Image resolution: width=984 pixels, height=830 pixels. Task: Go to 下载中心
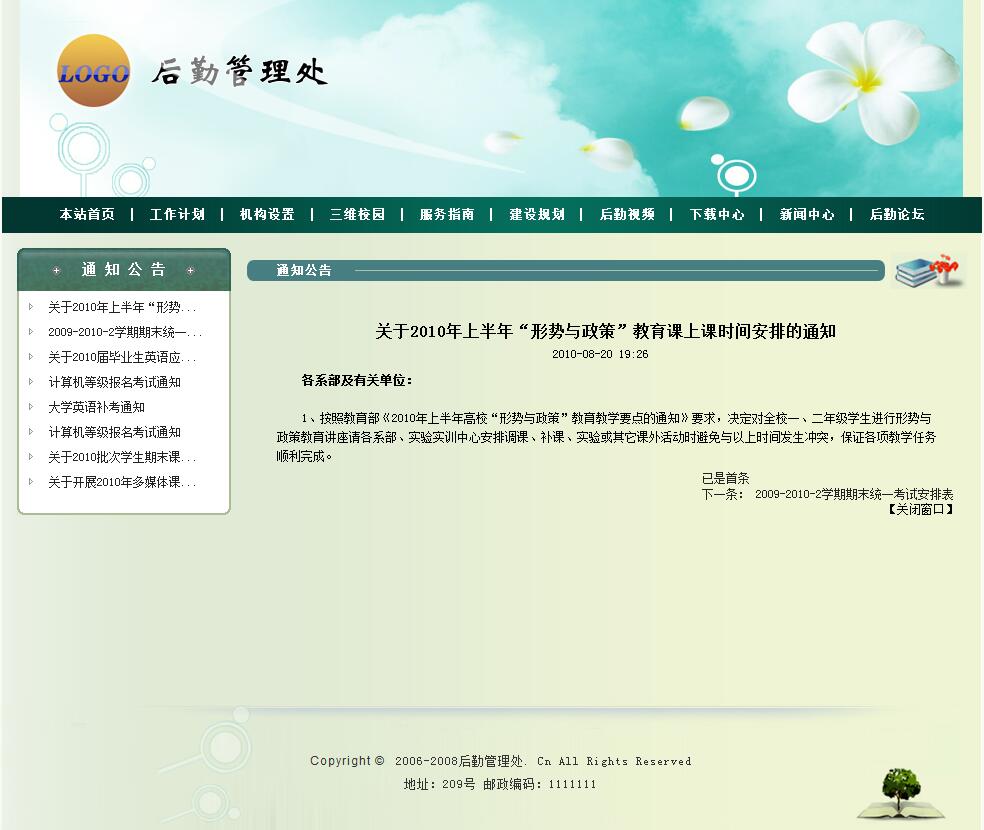[x=717, y=215]
